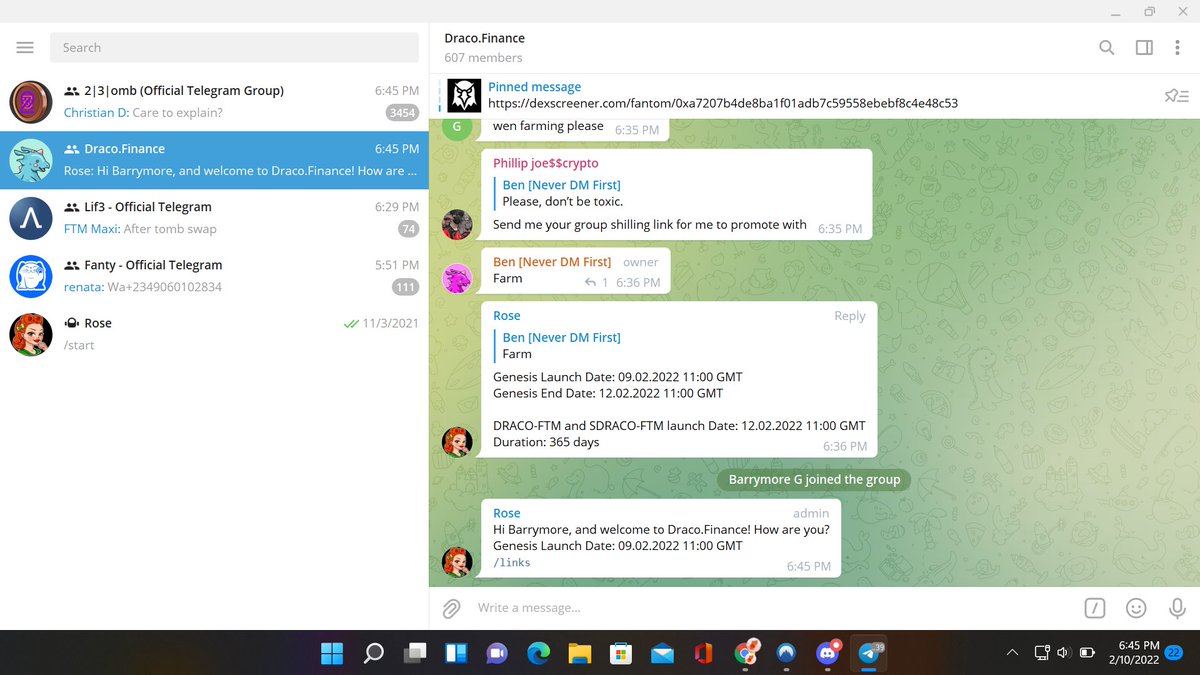Open the Mail app from taskbar
Screen dimensions: 1200x675
coord(662,654)
